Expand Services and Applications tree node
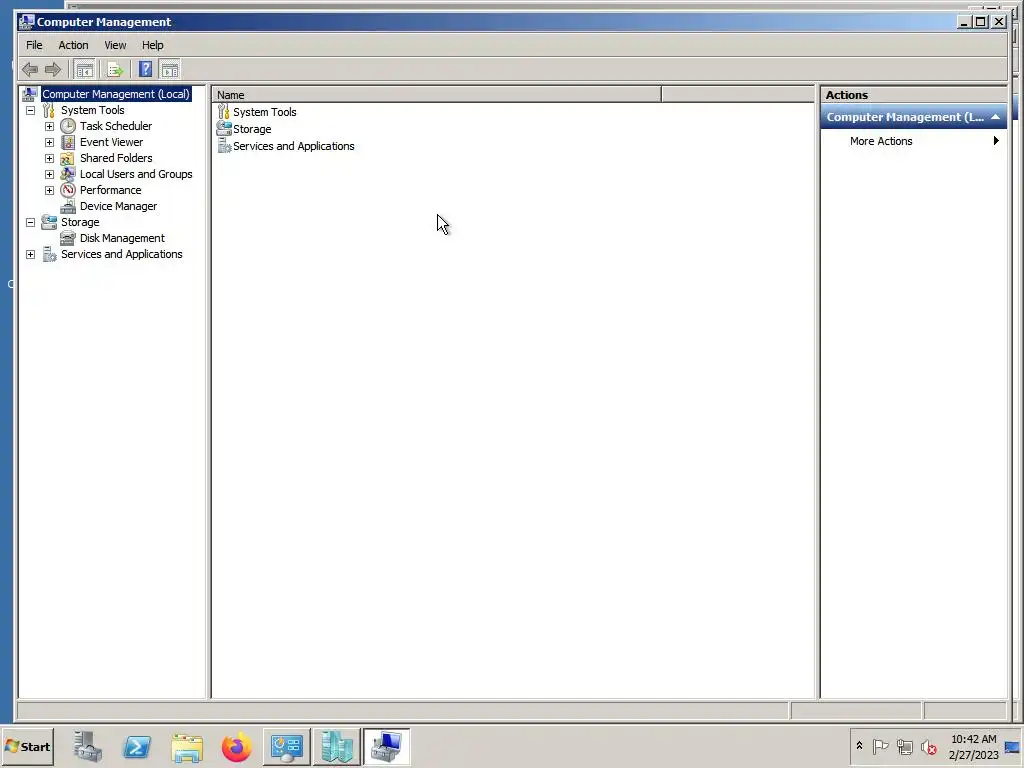Screen dimensions: 1024x768 (x=30, y=254)
